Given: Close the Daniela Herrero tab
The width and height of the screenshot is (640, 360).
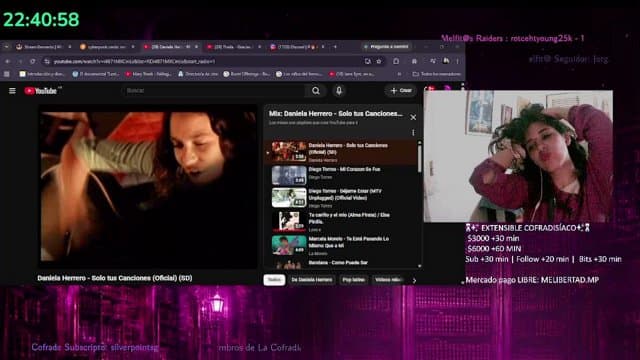Looking at the screenshot, I should pyautogui.click(x=196, y=47).
